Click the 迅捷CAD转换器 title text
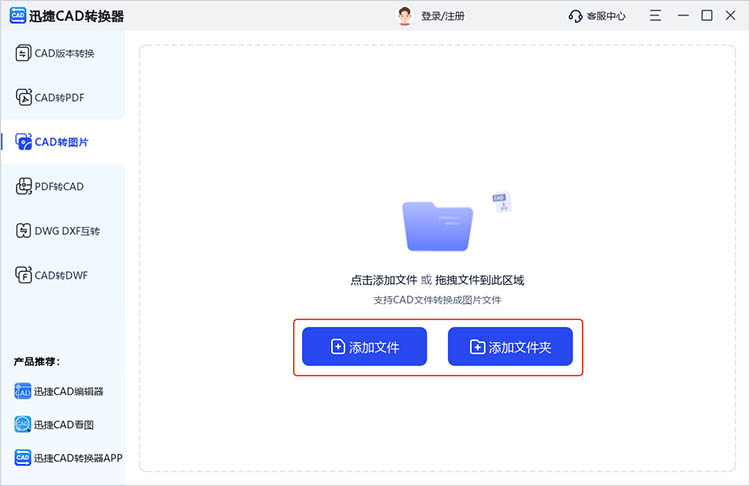The height and width of the screenshot is (486, 750). point(76,16)
